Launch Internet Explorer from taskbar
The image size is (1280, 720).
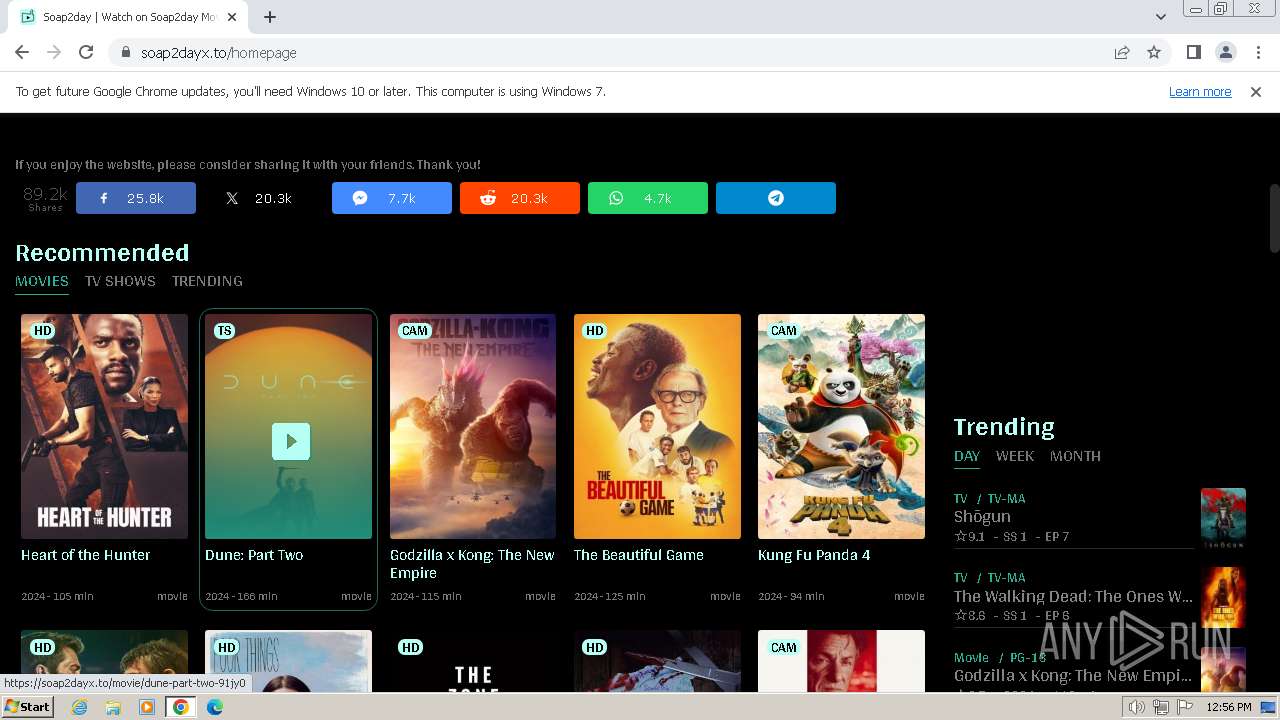tap(80, 707)
